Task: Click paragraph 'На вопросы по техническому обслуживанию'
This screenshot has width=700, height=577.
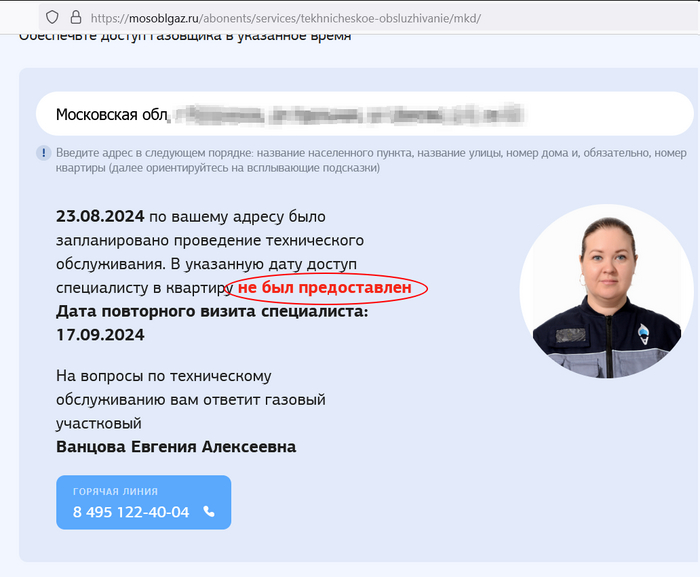Action: coord(191,399)
